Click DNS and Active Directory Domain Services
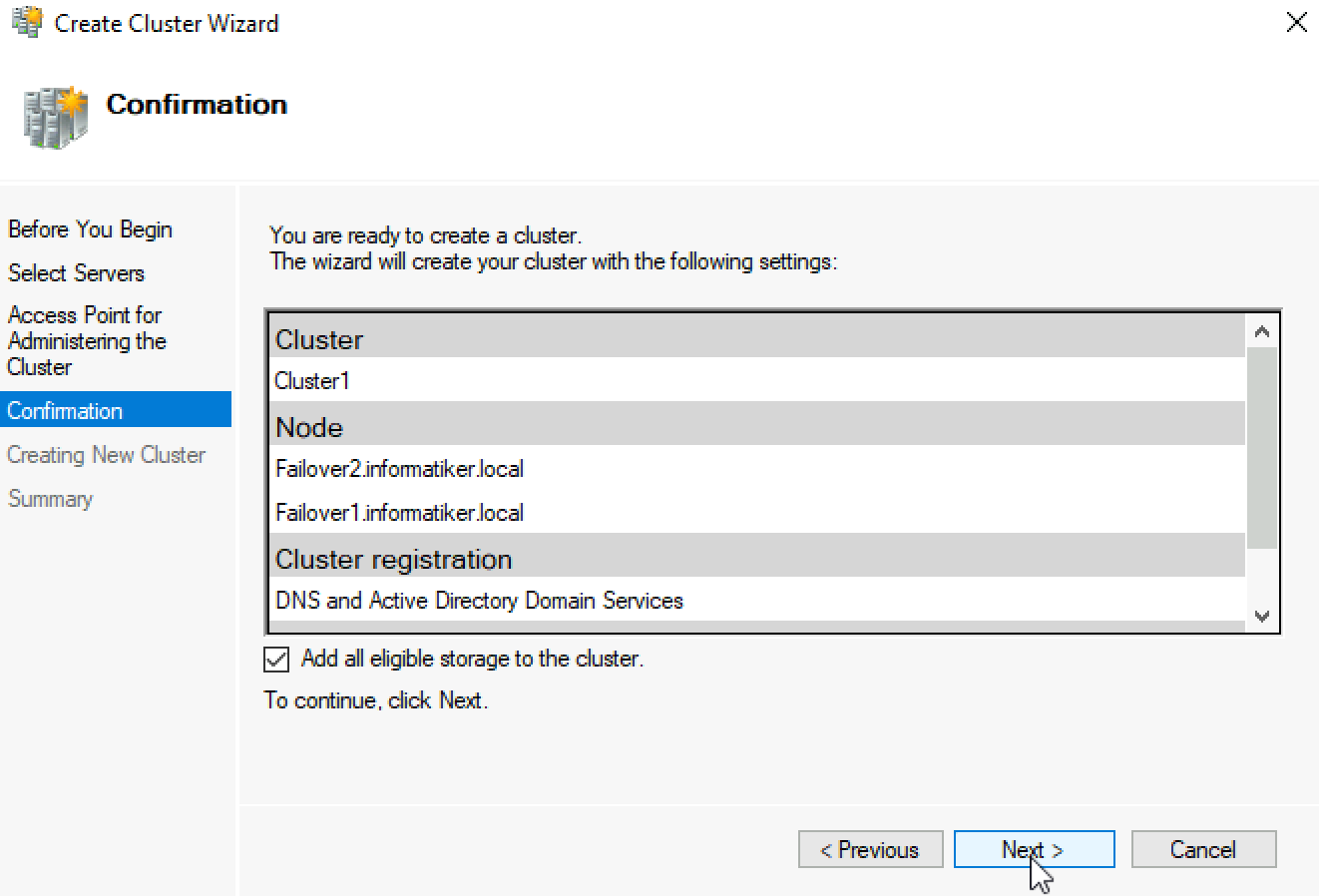 pyautogui.click(x=757, y=600)
